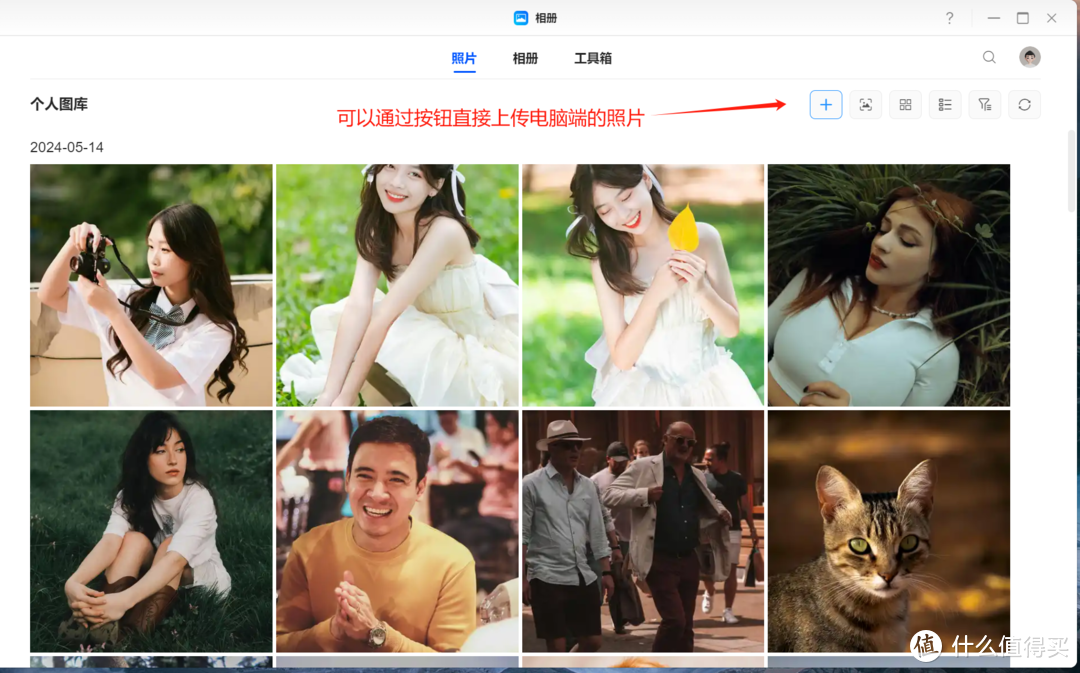Click the refresh sync icon
Viewport: 1080px width, 673px height.
pos(1024,104)
